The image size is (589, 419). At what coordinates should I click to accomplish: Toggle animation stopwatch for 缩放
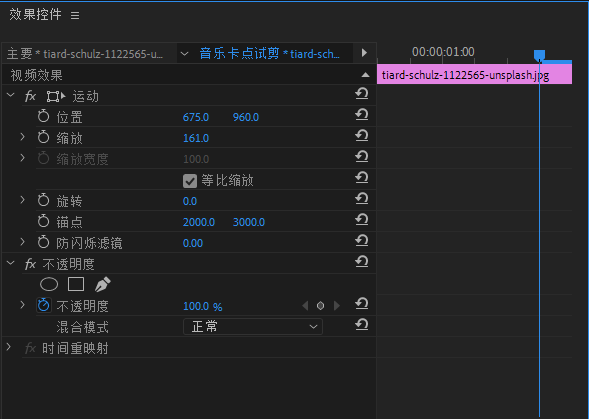pos(44,137)
